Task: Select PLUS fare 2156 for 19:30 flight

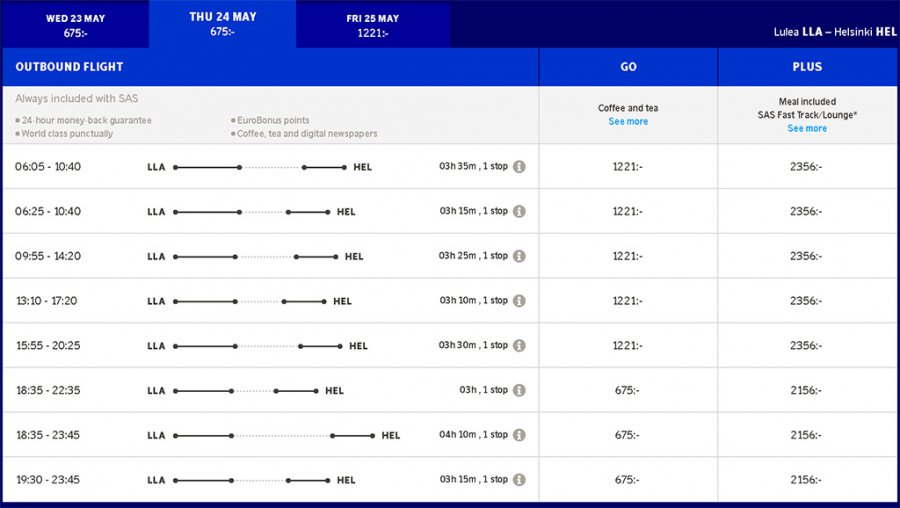Action: [x=807, y=480]
